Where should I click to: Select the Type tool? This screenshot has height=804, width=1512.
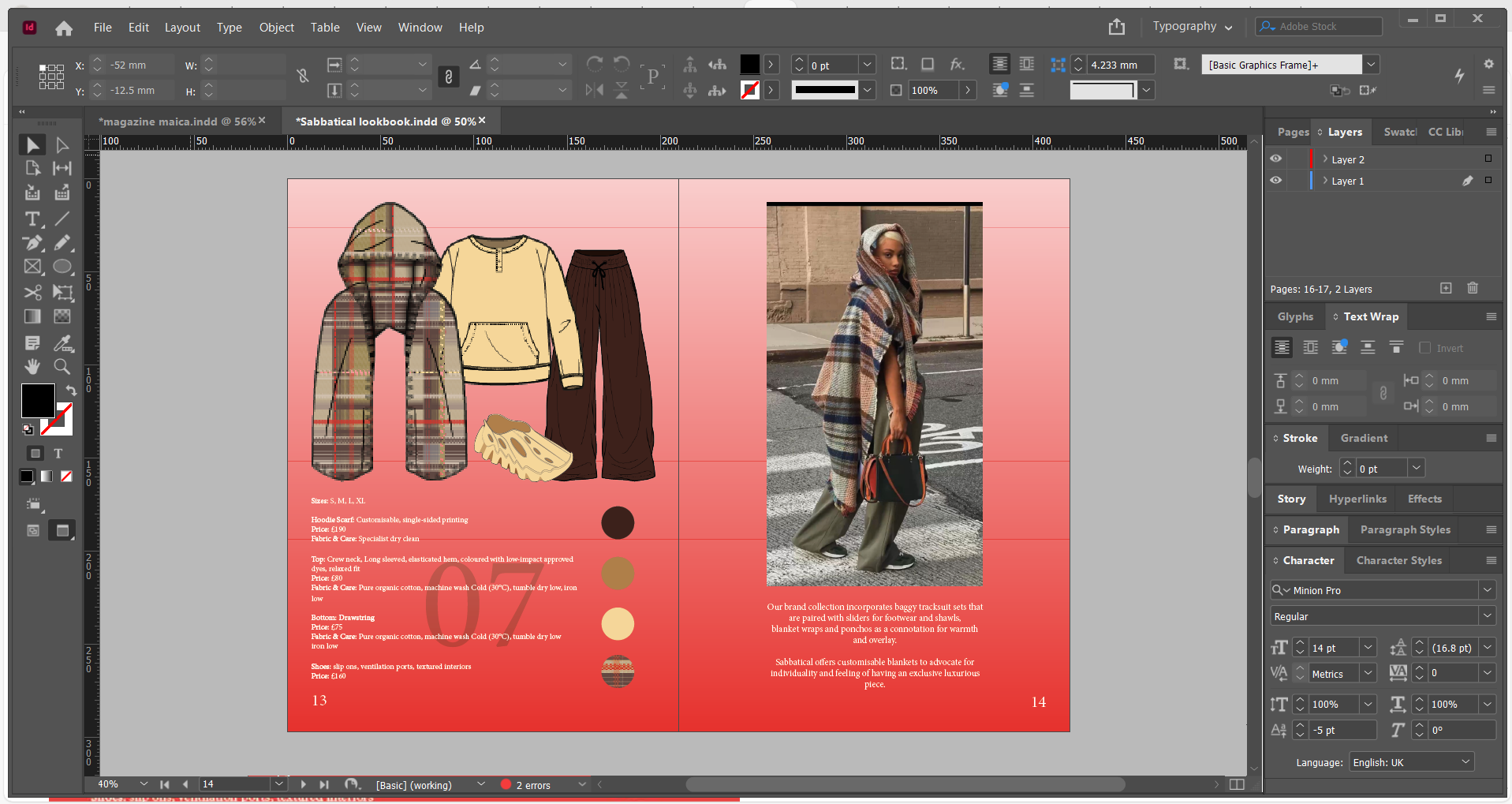(x=32, y=219)
